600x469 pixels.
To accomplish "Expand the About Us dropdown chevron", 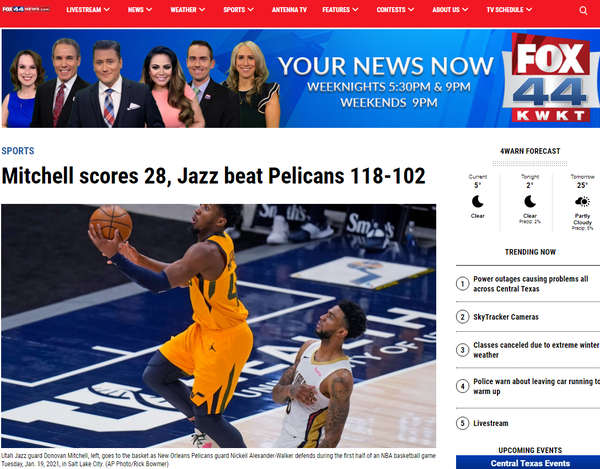I will coord(465,10).
